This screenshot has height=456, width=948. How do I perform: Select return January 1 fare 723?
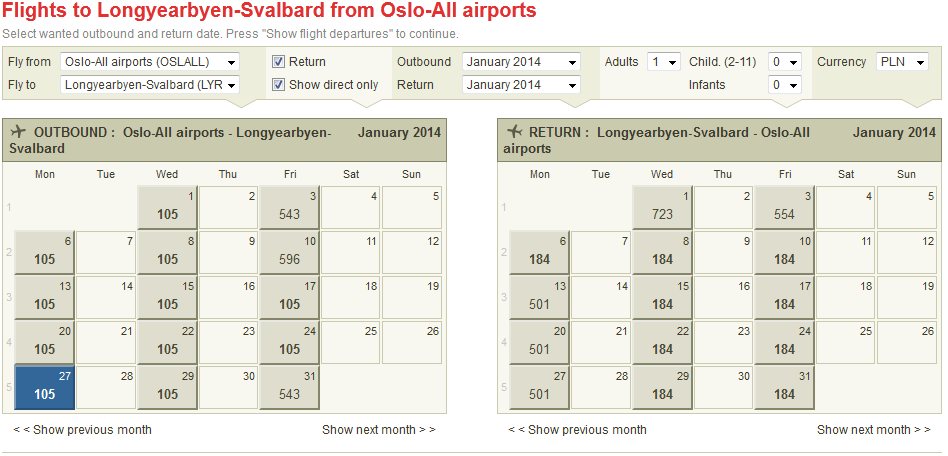click(663, 207)
